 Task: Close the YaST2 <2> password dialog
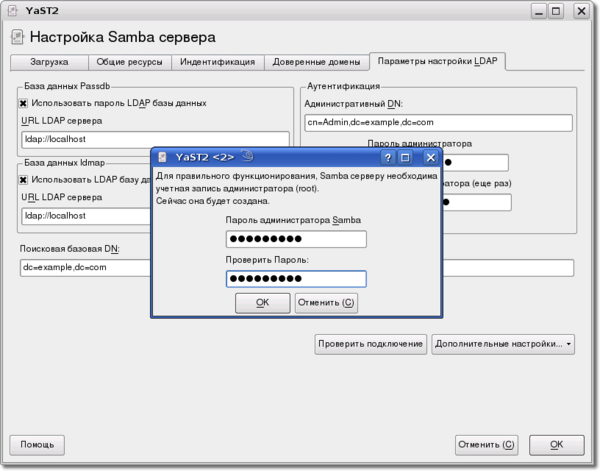[430, 157]
